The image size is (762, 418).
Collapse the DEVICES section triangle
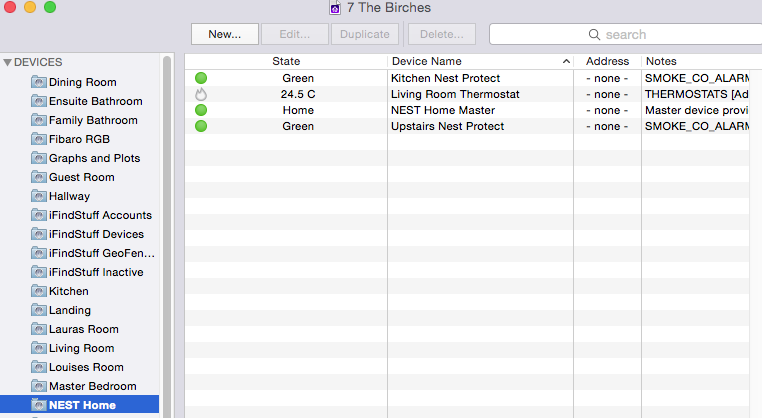pyautogui.click(x=7, y=62)
